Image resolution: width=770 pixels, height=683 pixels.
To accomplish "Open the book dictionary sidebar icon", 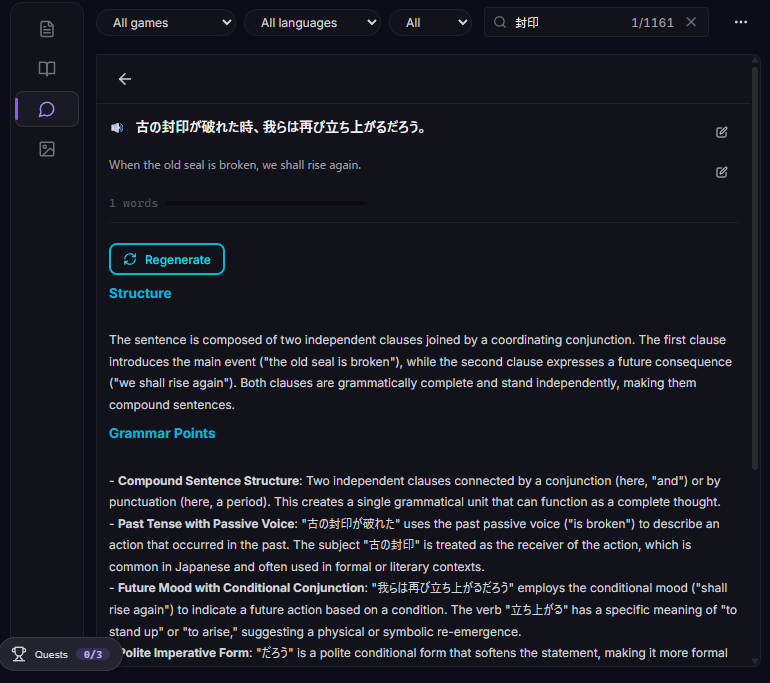I will click(47, 68).
